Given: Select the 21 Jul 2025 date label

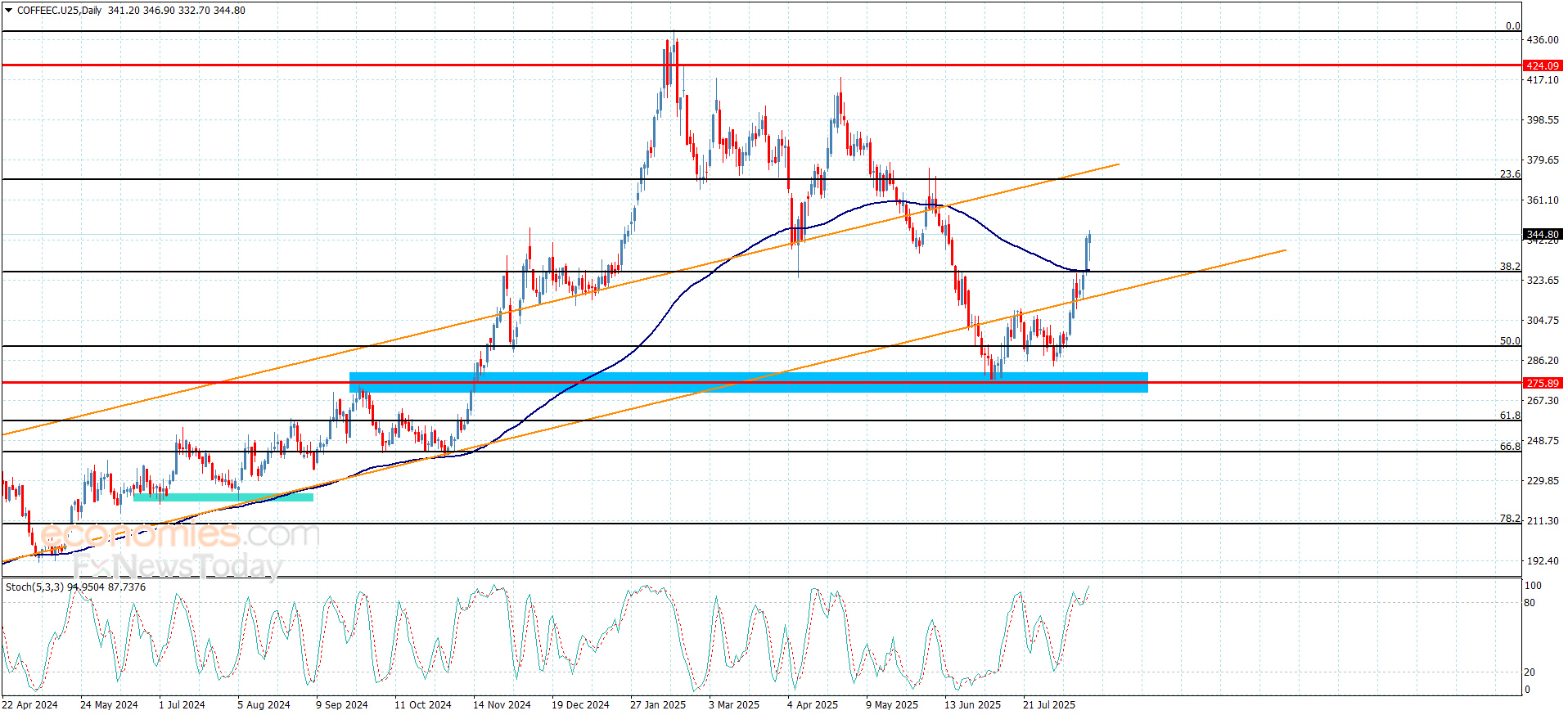Looking at the screenshot, I should (x=1049, y=705).
